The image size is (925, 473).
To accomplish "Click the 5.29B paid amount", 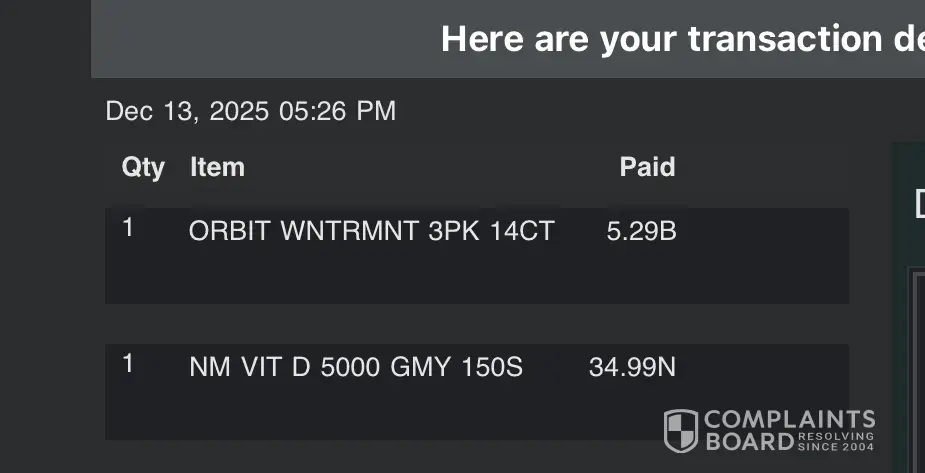I will click(641, 231).
